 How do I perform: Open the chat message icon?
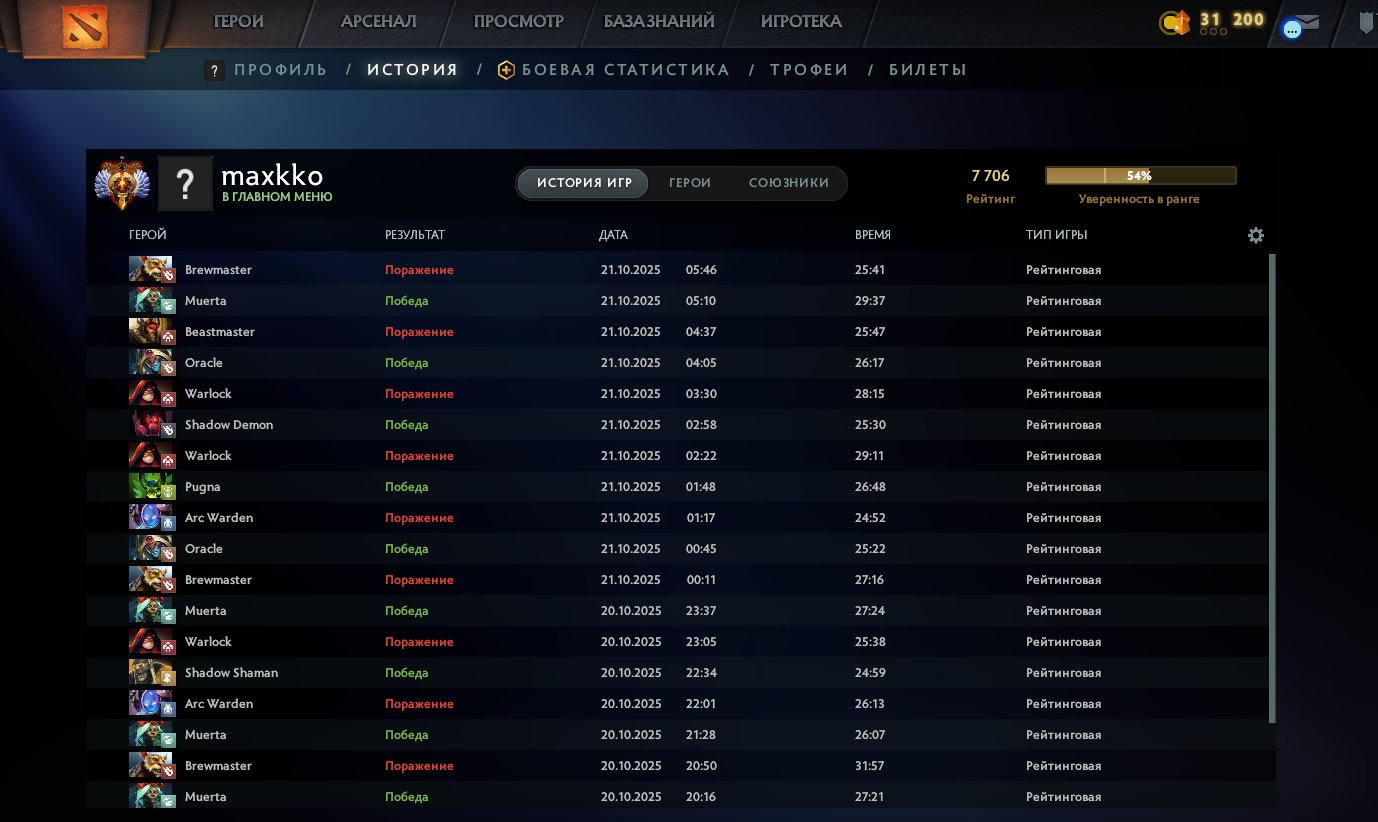point(1300,26)
